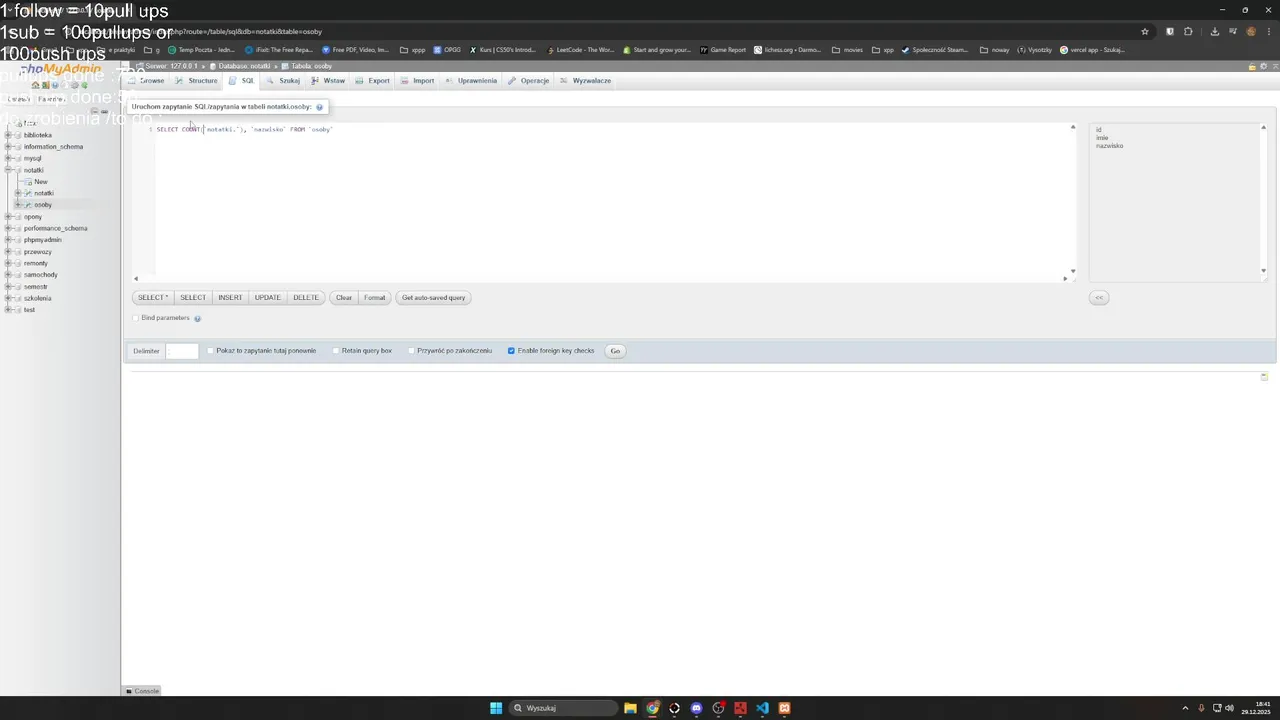
Task: Click the Delimiter input field
Action: pos(182,351)
